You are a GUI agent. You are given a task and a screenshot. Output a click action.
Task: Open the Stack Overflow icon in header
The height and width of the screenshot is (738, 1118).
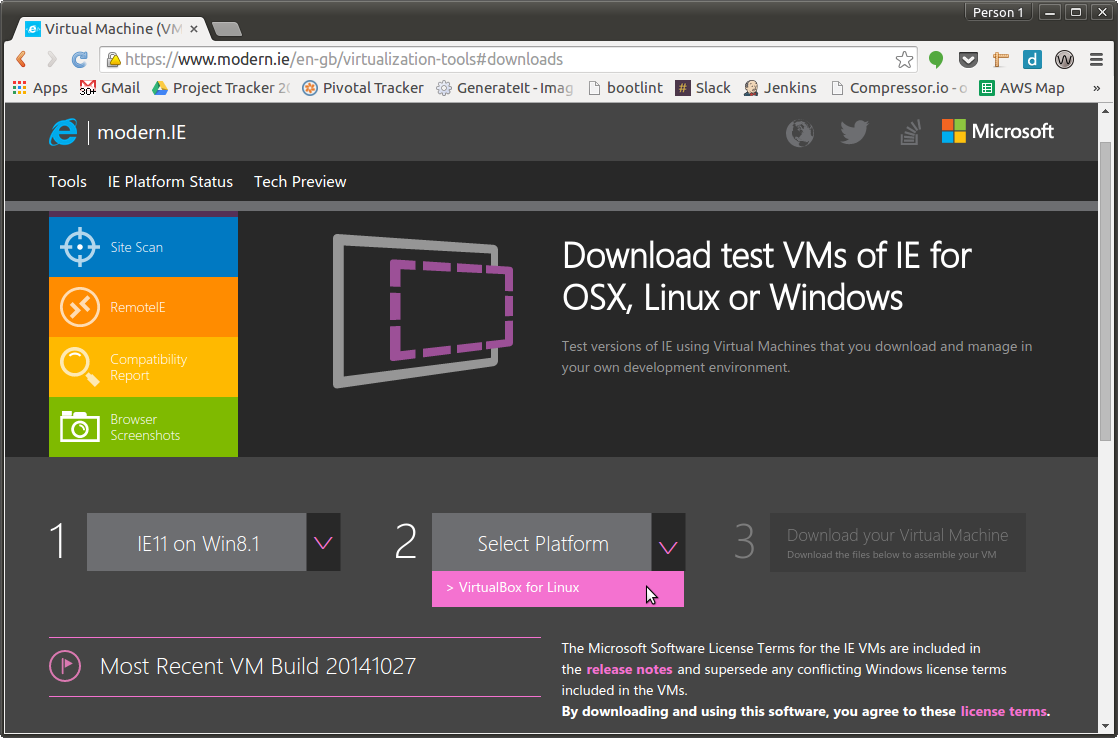click(x=910, y=133)
